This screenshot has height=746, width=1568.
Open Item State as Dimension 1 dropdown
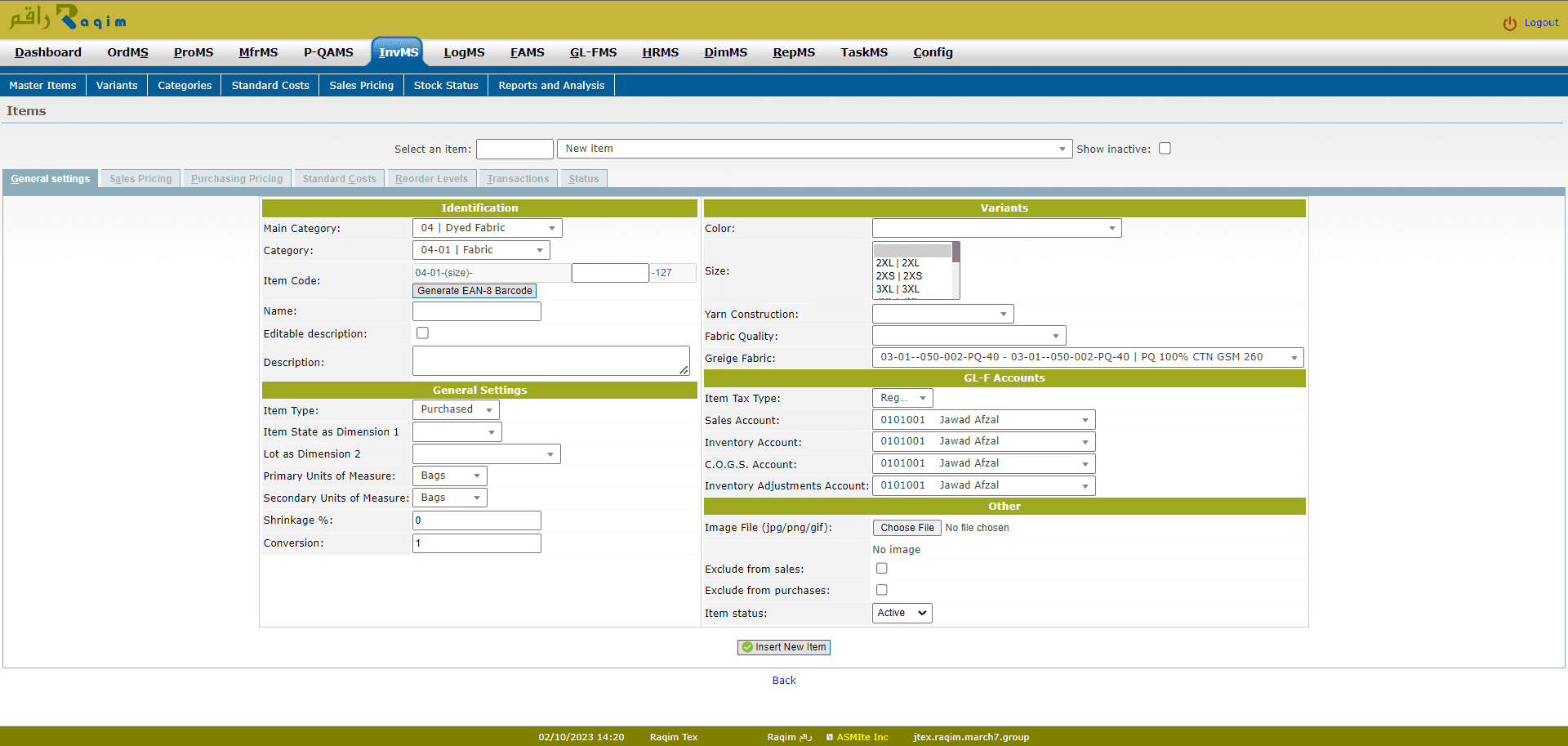pos(457,431)
